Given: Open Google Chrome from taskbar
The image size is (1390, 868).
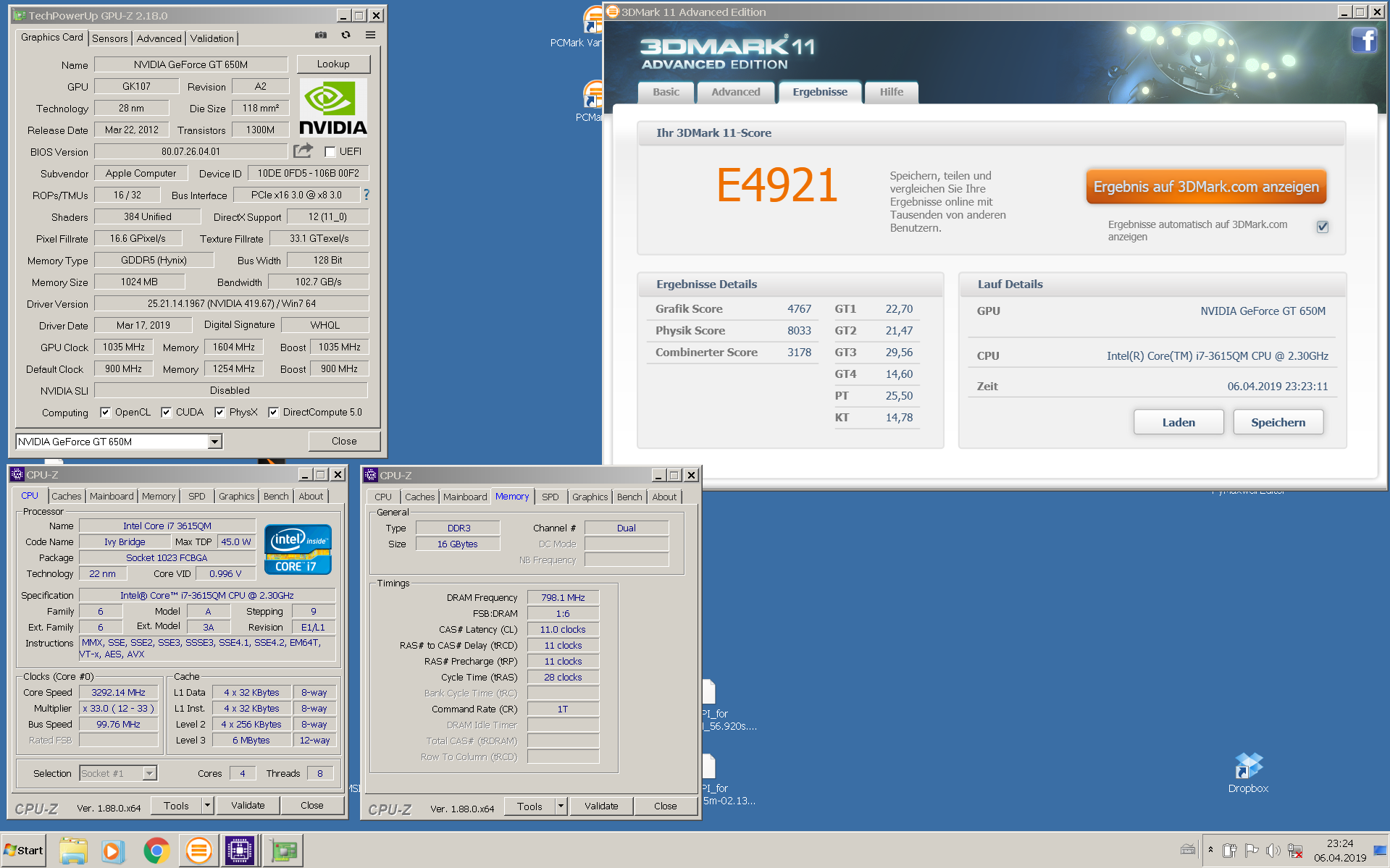Looking at the screenshot, I should point(156,851).
